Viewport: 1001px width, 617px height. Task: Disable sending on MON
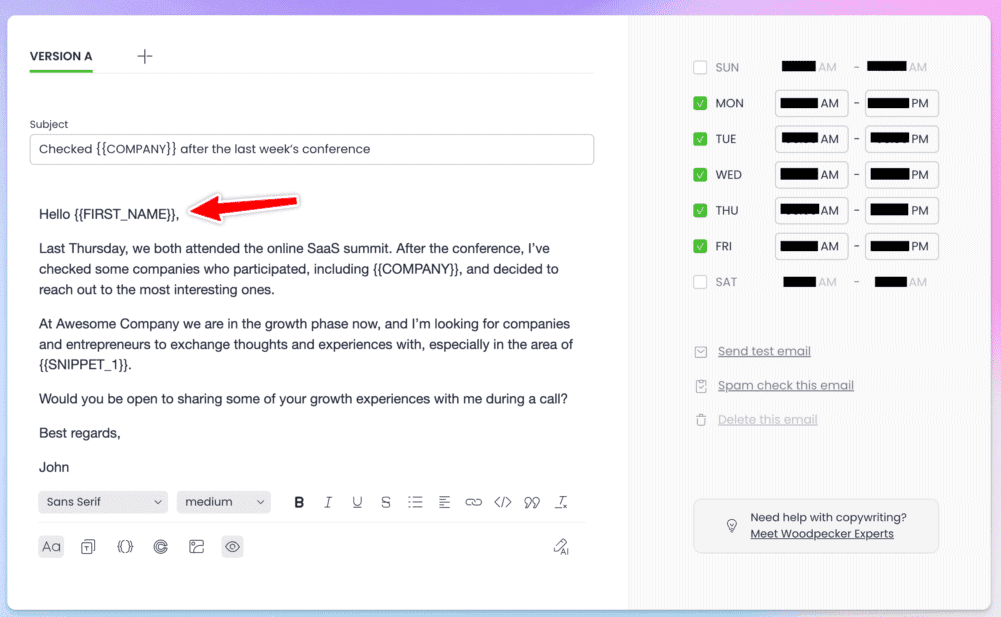[700, 103]
